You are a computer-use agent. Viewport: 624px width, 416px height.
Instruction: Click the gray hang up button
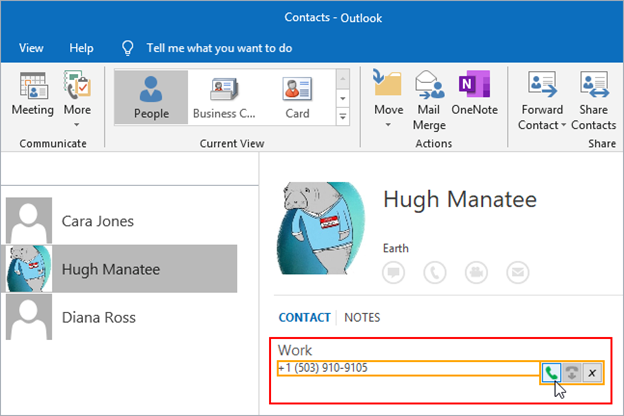(x=572, y=373)
